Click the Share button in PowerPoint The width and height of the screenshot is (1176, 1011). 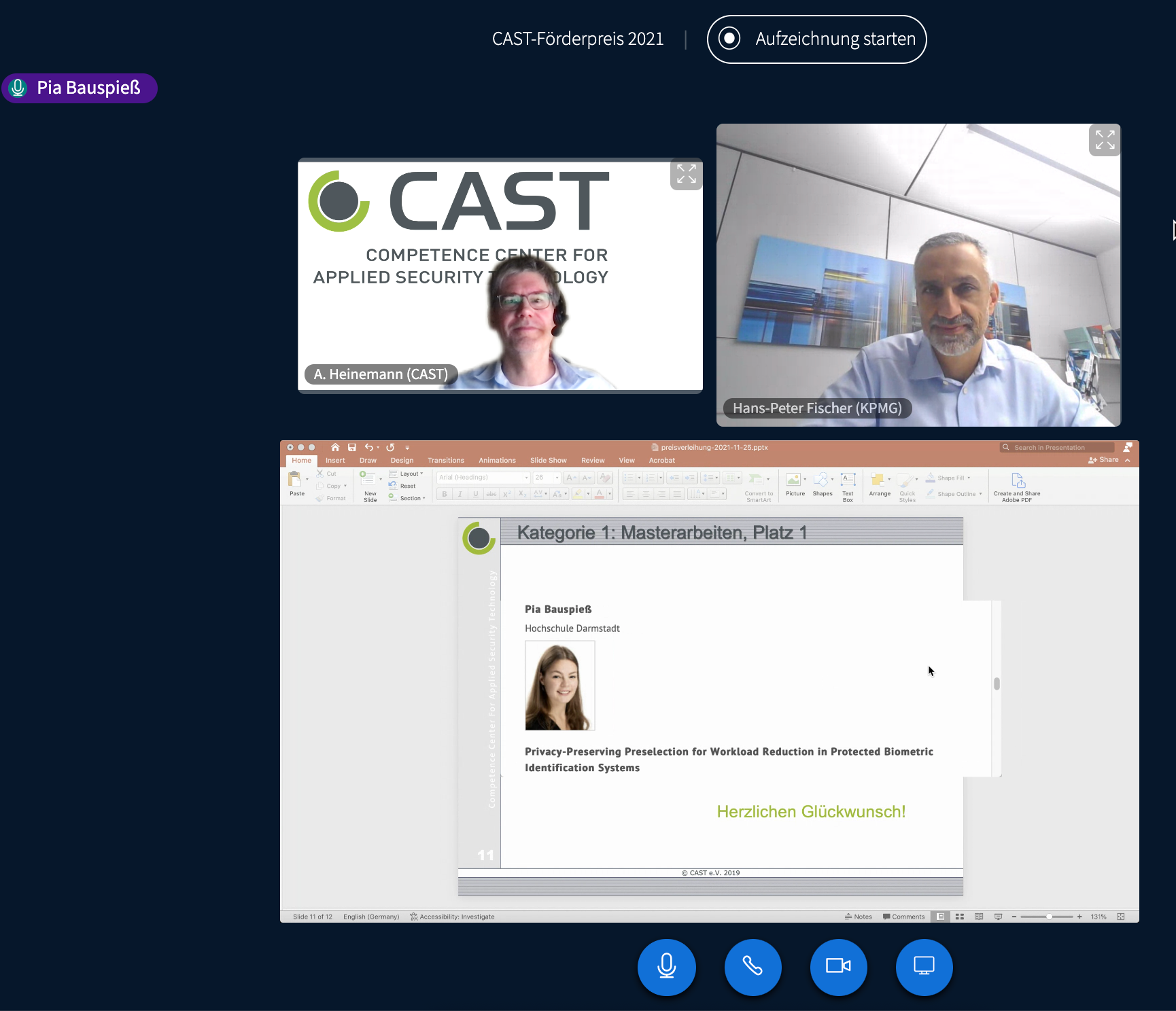1103,460
